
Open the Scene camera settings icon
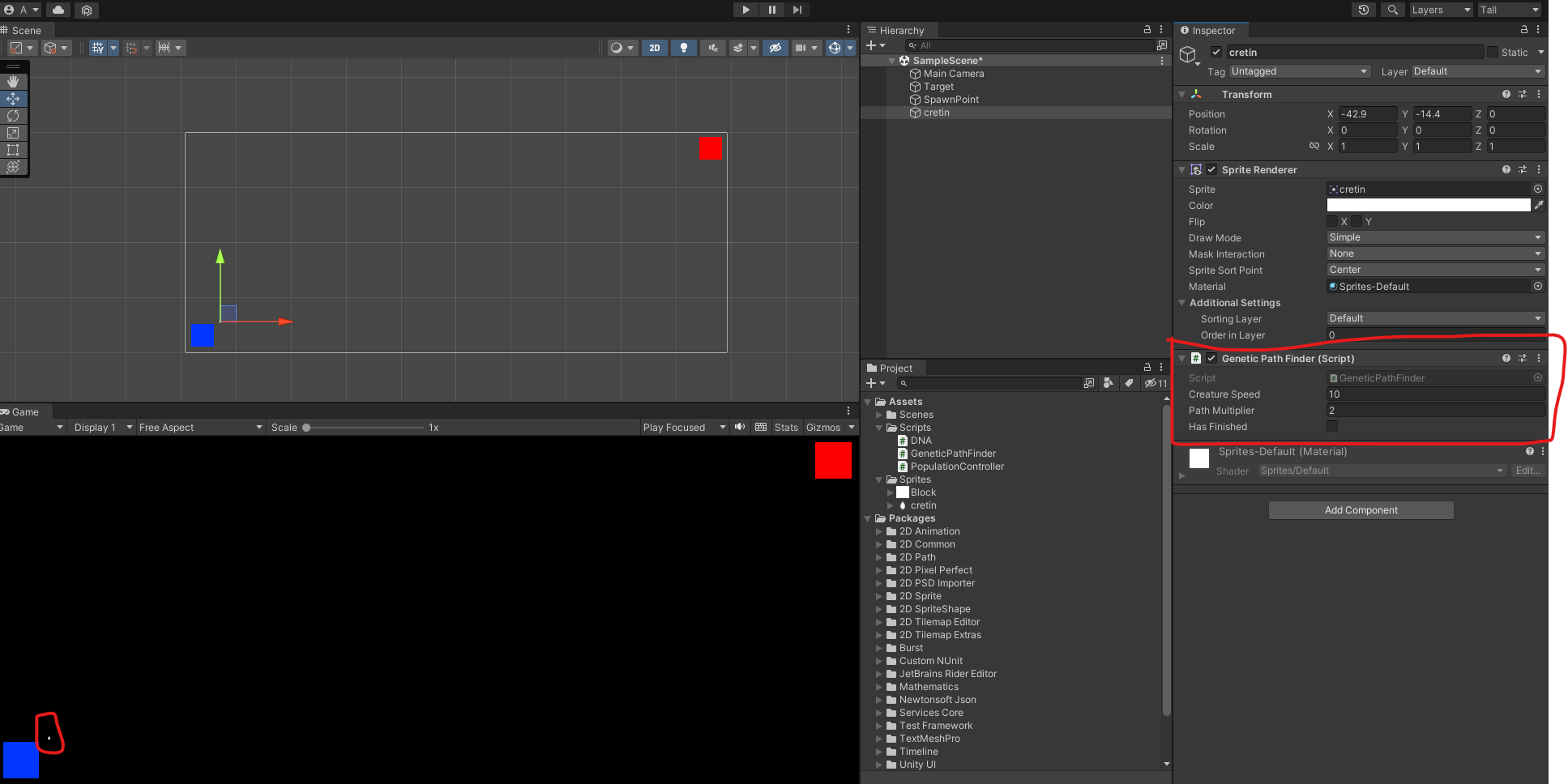click(x=801, y=48)
